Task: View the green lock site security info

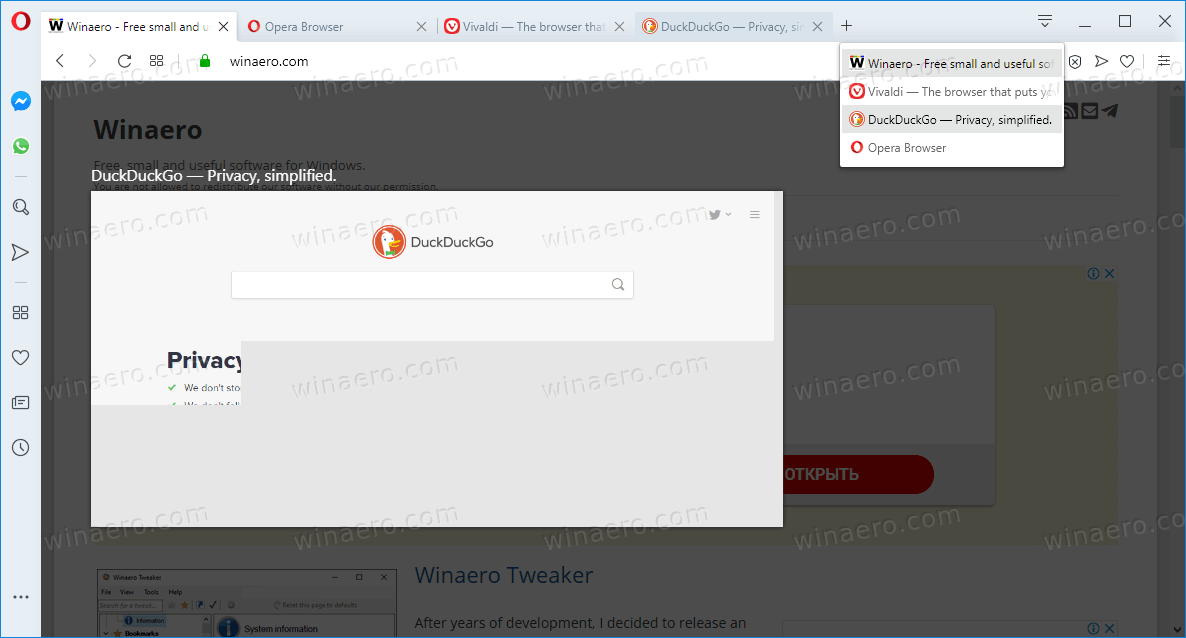Action: tap(204, 61)
